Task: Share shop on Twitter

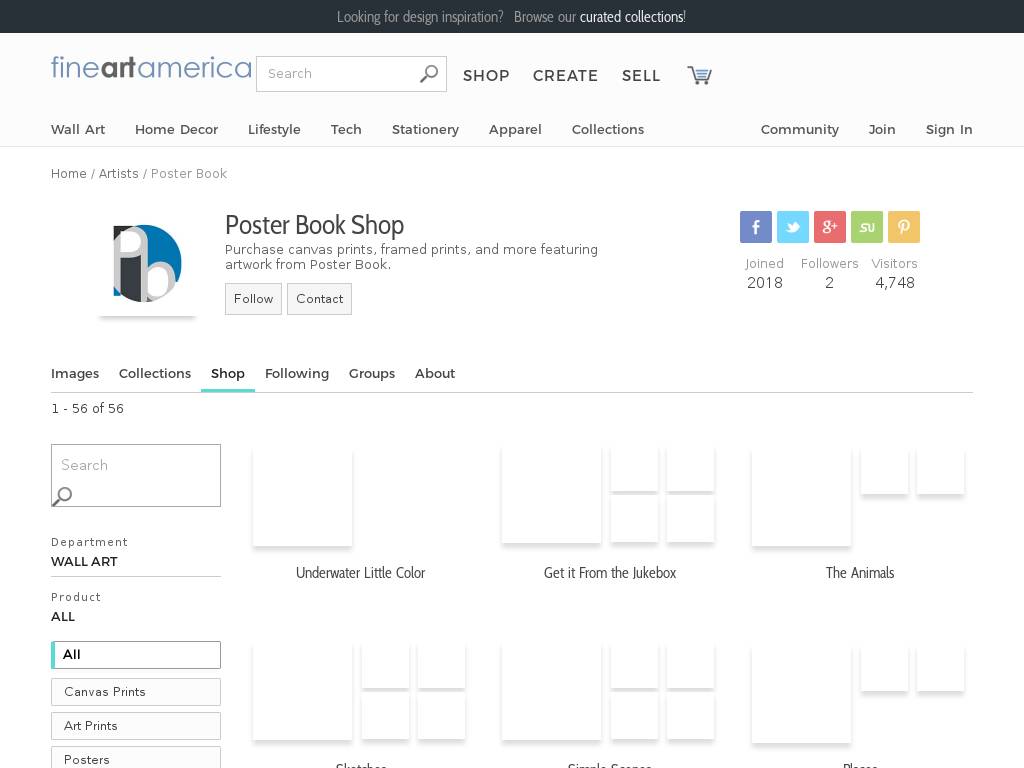Action: tap(793, 227)
